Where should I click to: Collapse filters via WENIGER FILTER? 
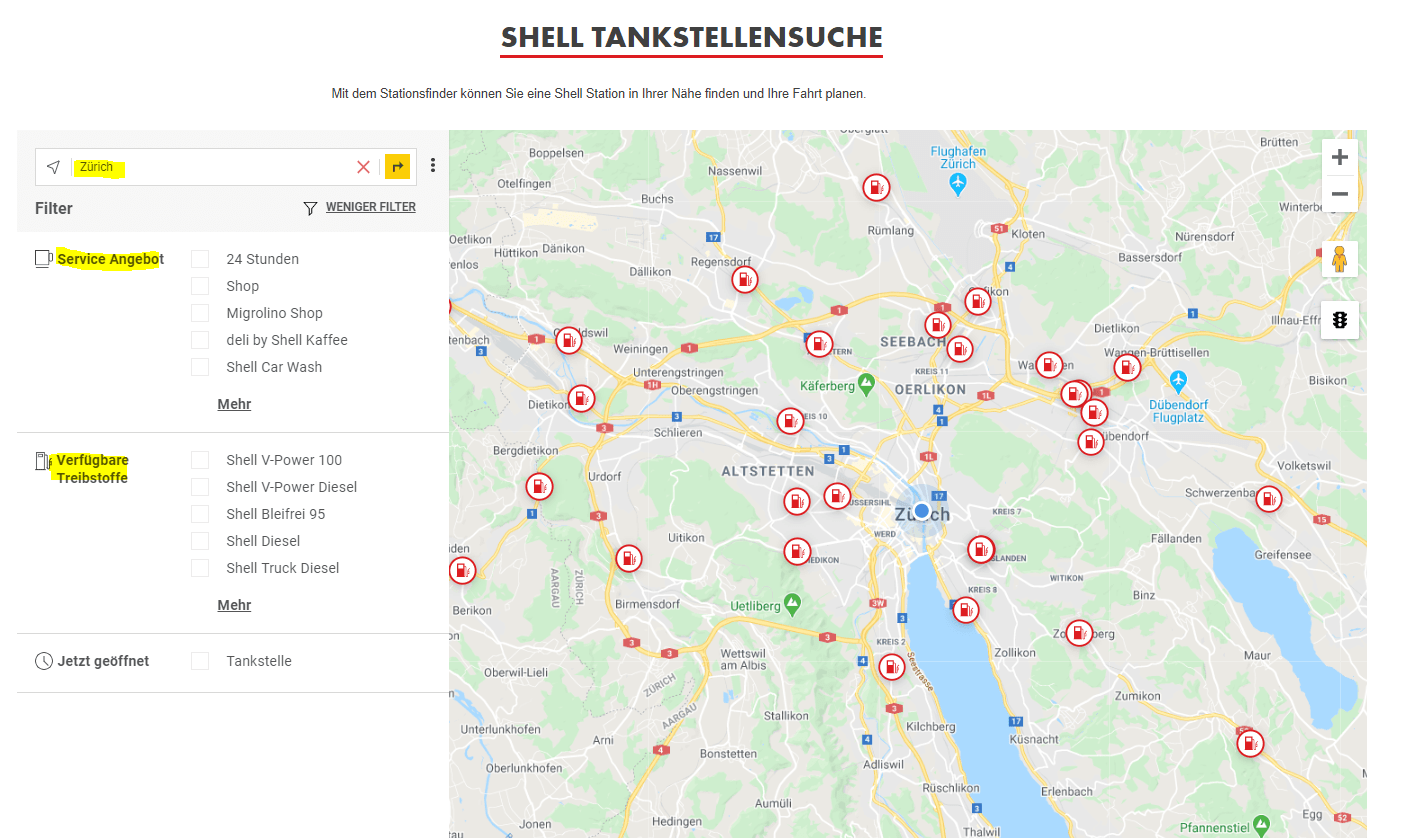[x=370, y=207]
